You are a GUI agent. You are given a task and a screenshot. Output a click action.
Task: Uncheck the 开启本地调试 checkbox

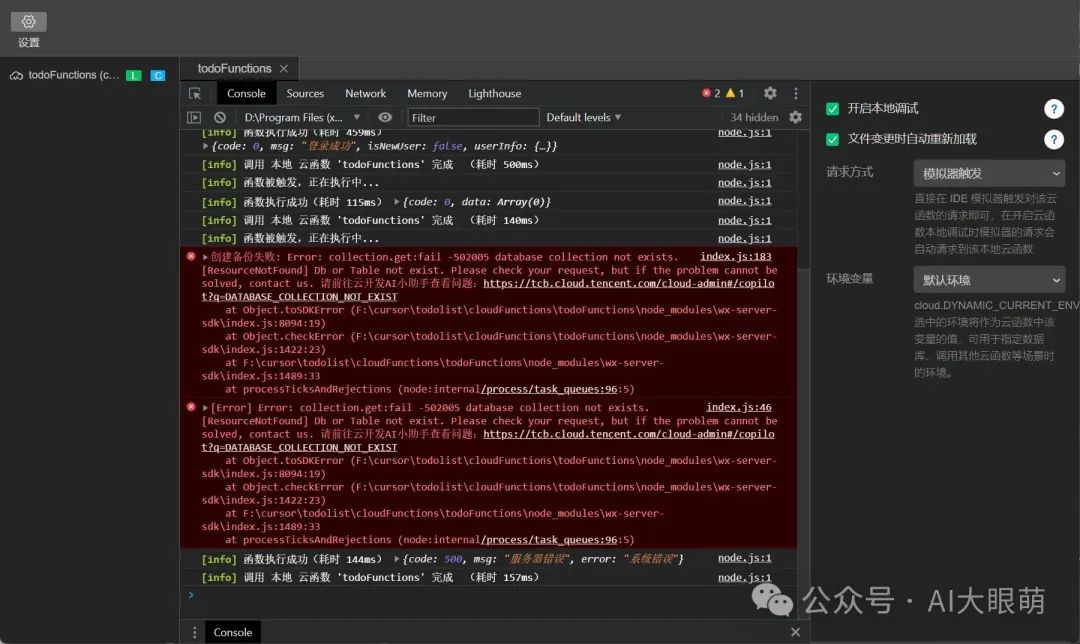tap(832, 109)
